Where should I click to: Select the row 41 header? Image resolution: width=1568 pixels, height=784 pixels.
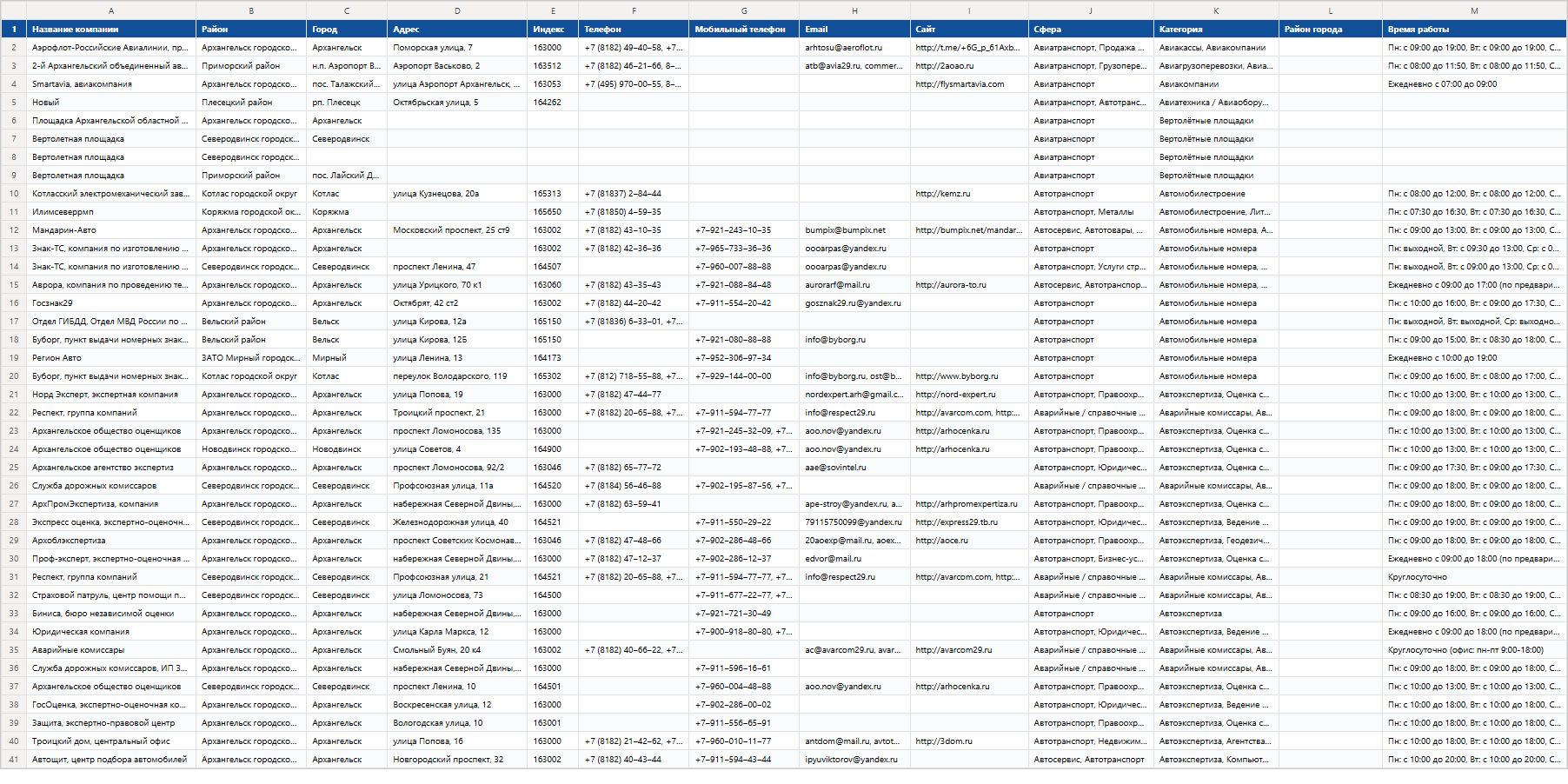coord(13,760)
